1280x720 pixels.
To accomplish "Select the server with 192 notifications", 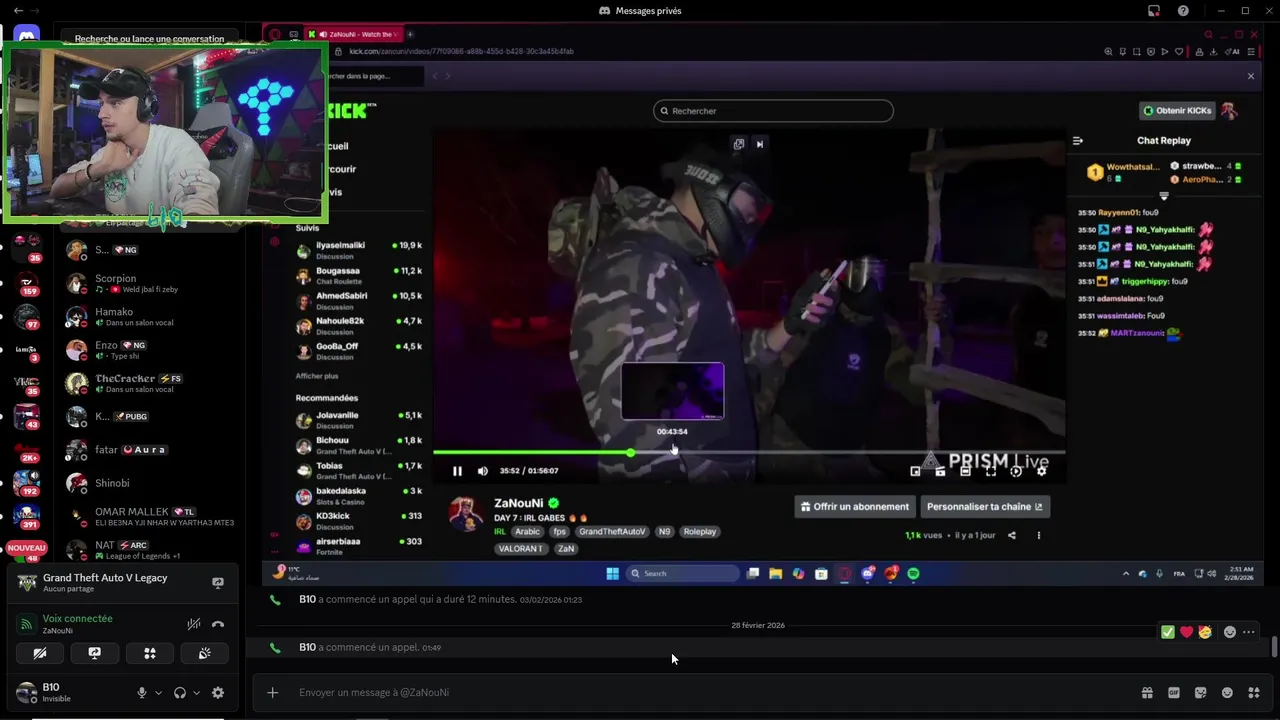I will (x=27, y=483).
